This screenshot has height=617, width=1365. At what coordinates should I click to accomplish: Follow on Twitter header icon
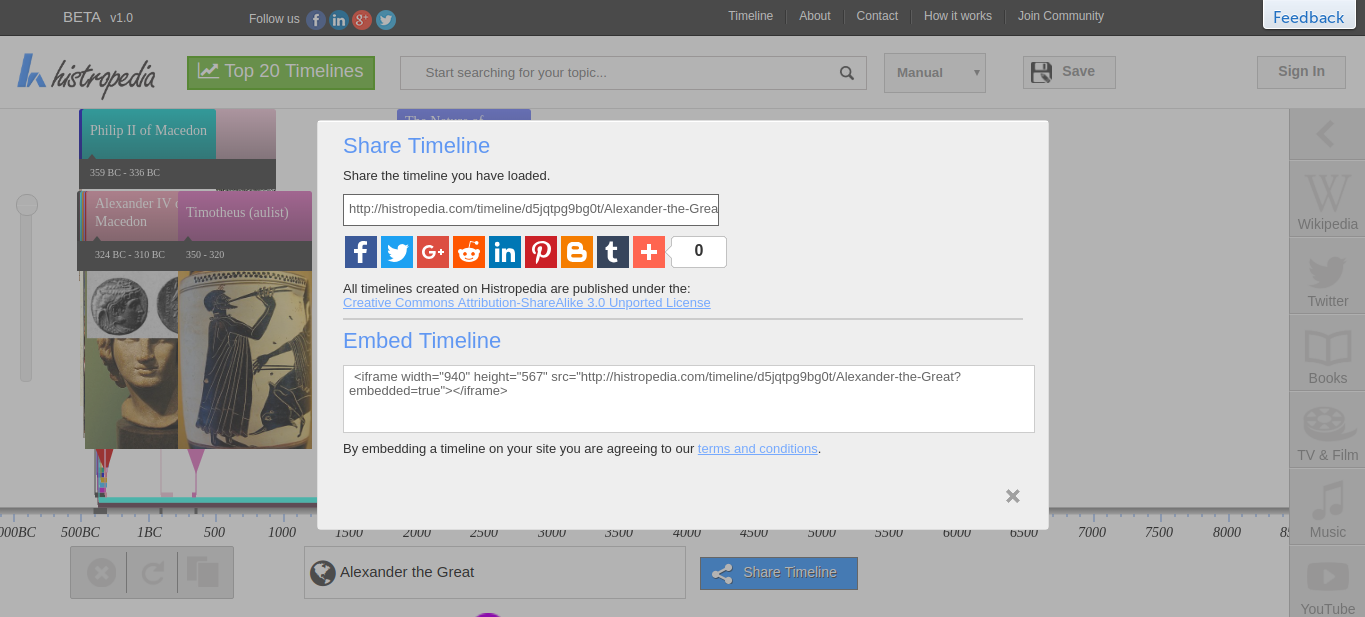(385, 19)
